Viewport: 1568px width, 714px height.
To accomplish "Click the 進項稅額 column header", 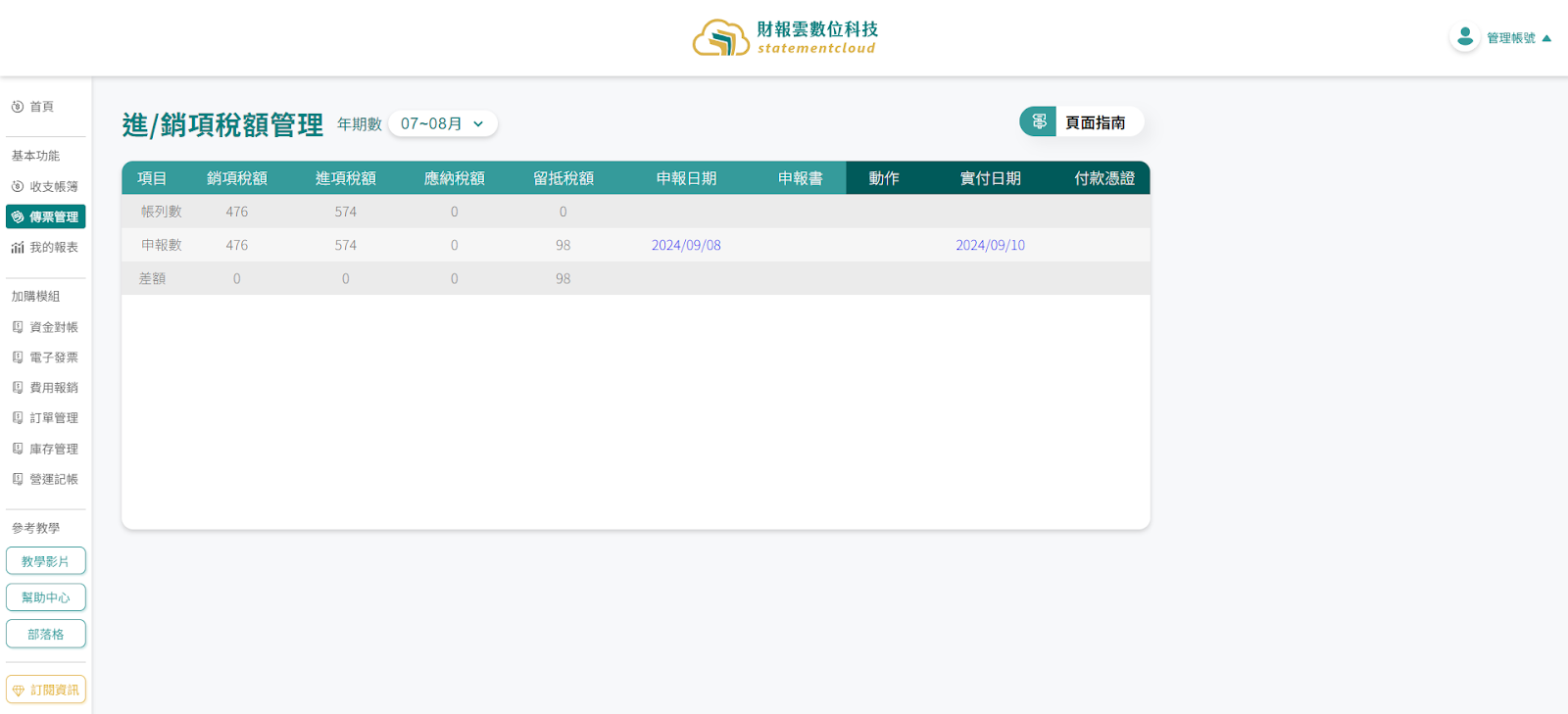I will pos(346,178).
